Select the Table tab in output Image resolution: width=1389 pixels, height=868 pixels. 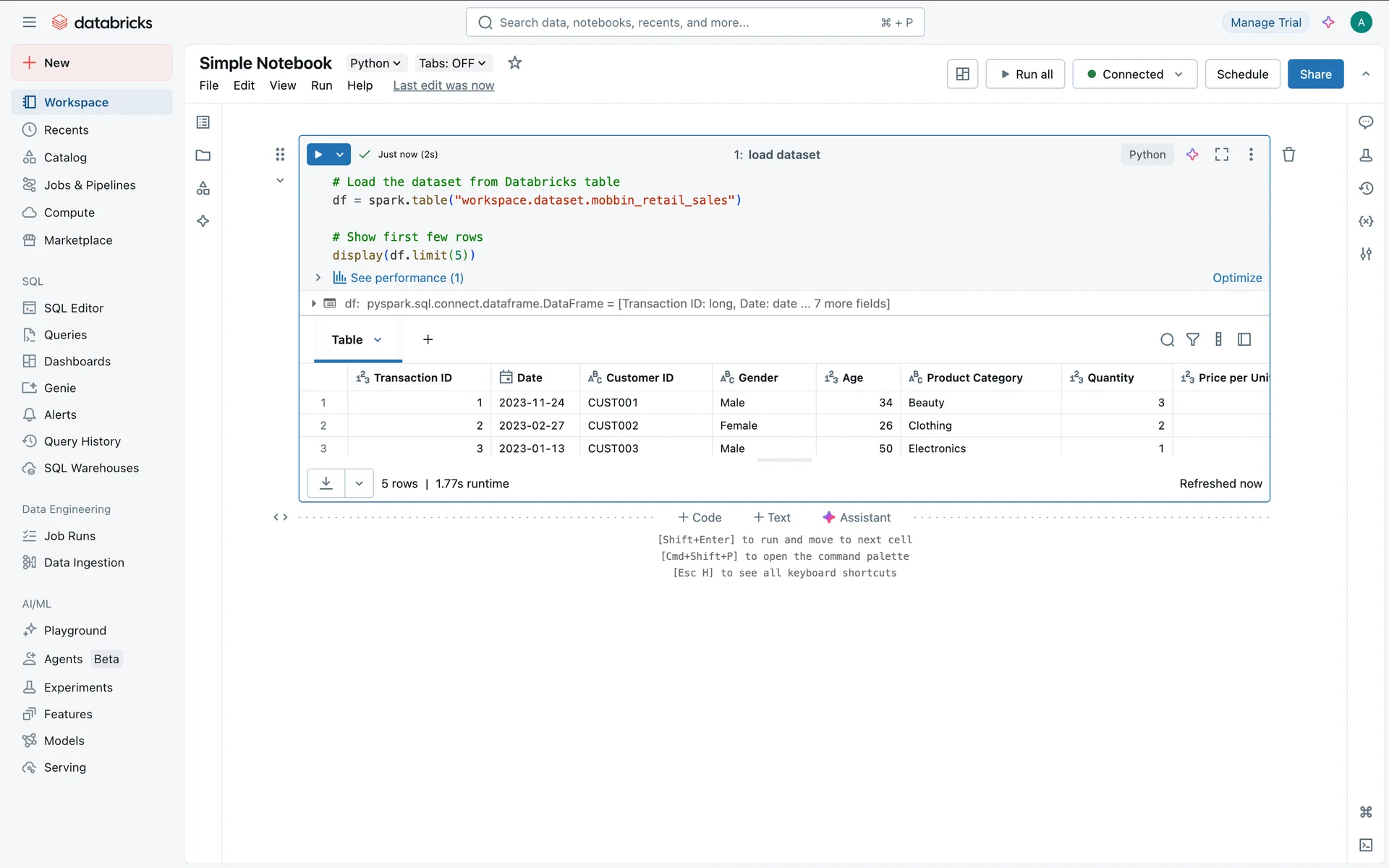(347, 340)
